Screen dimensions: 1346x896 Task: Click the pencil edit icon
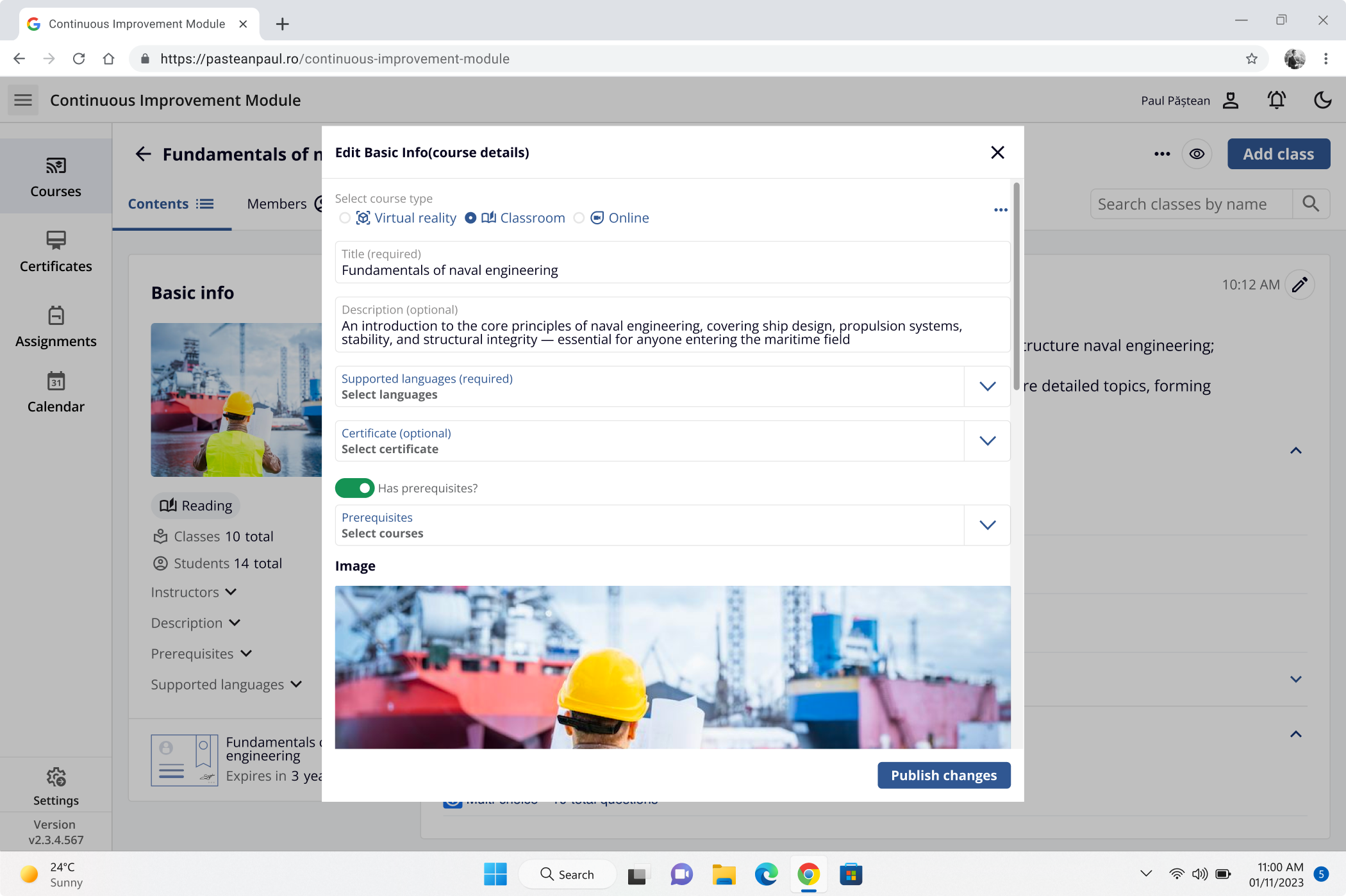point(1299,285)
